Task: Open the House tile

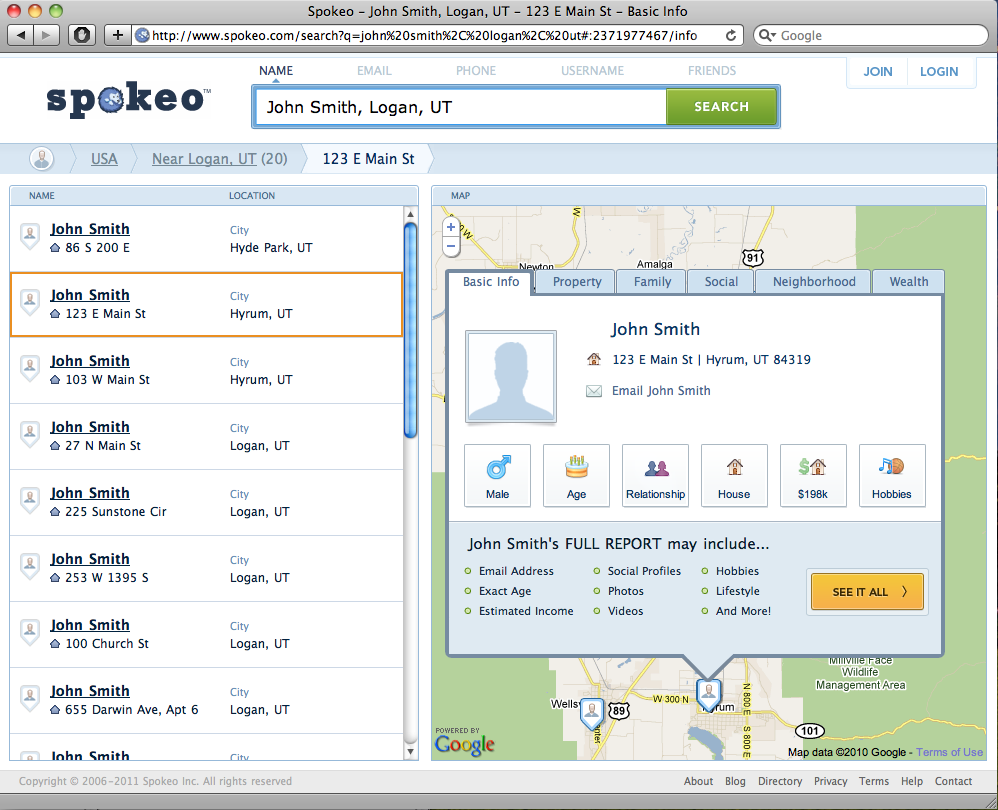Action: (734, 475)
